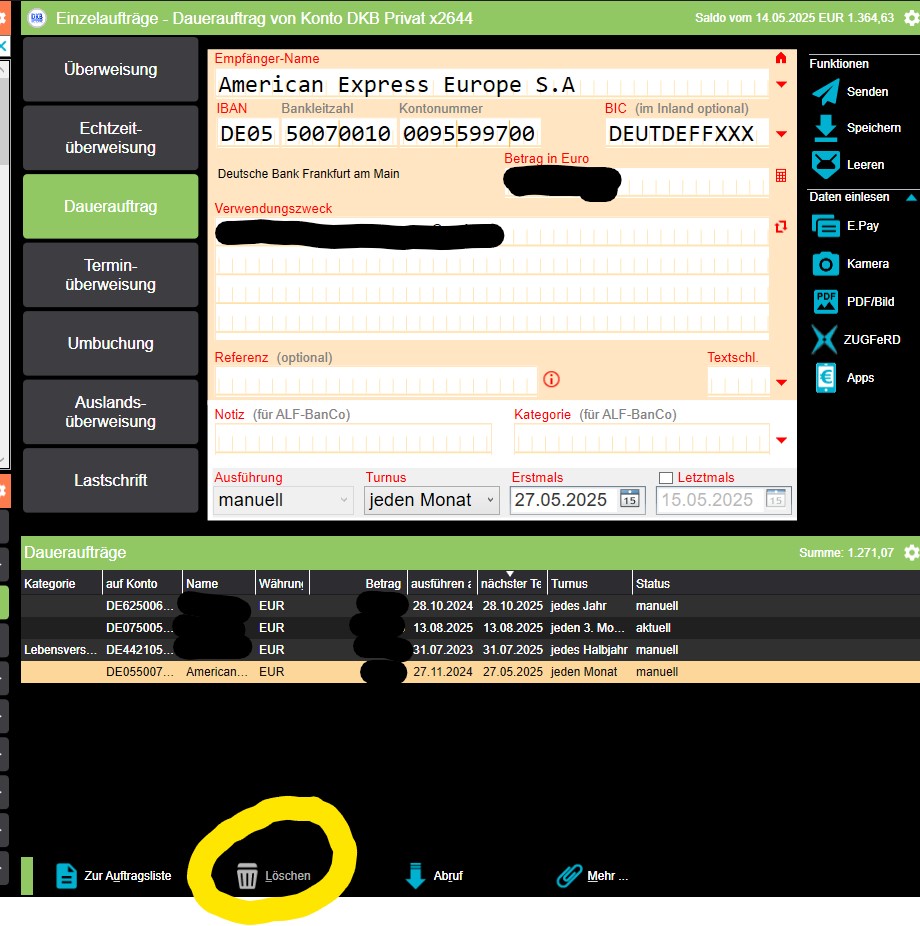920x926 pixels.
Task: Click the trash icon labeled Löschen
Action: (247, 875)
